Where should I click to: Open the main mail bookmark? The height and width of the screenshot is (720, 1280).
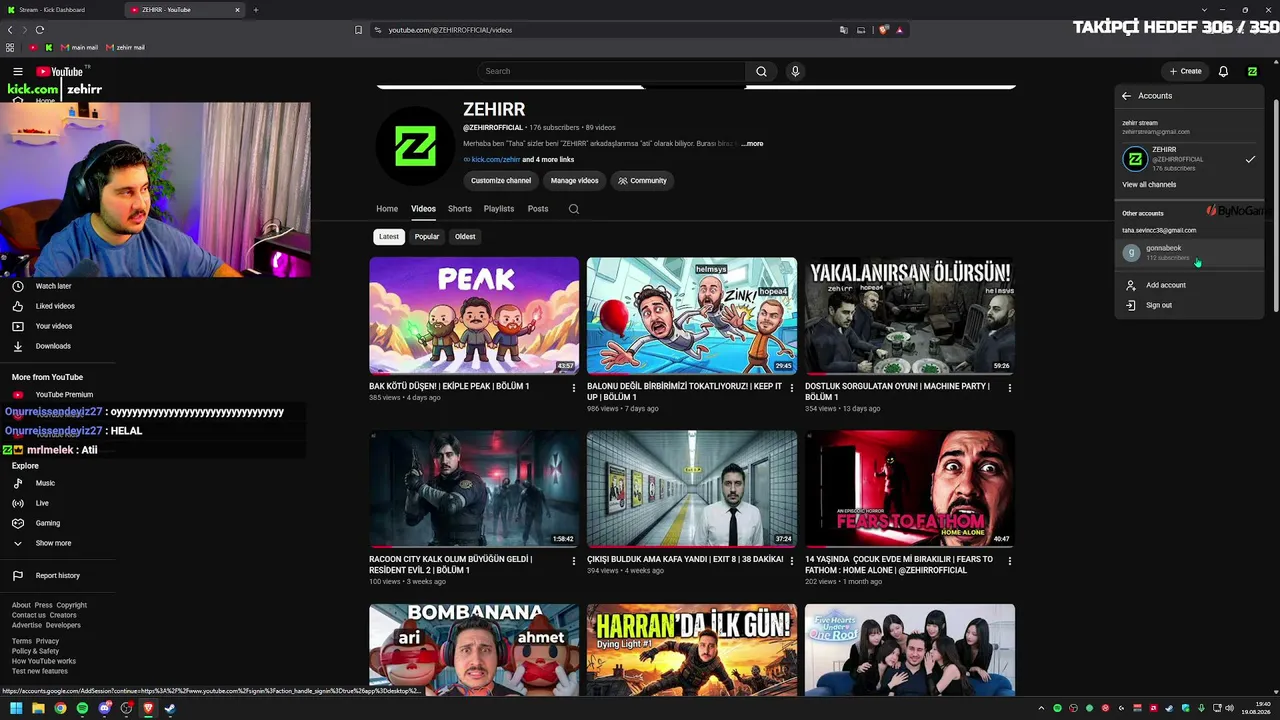tap(79, 47)
